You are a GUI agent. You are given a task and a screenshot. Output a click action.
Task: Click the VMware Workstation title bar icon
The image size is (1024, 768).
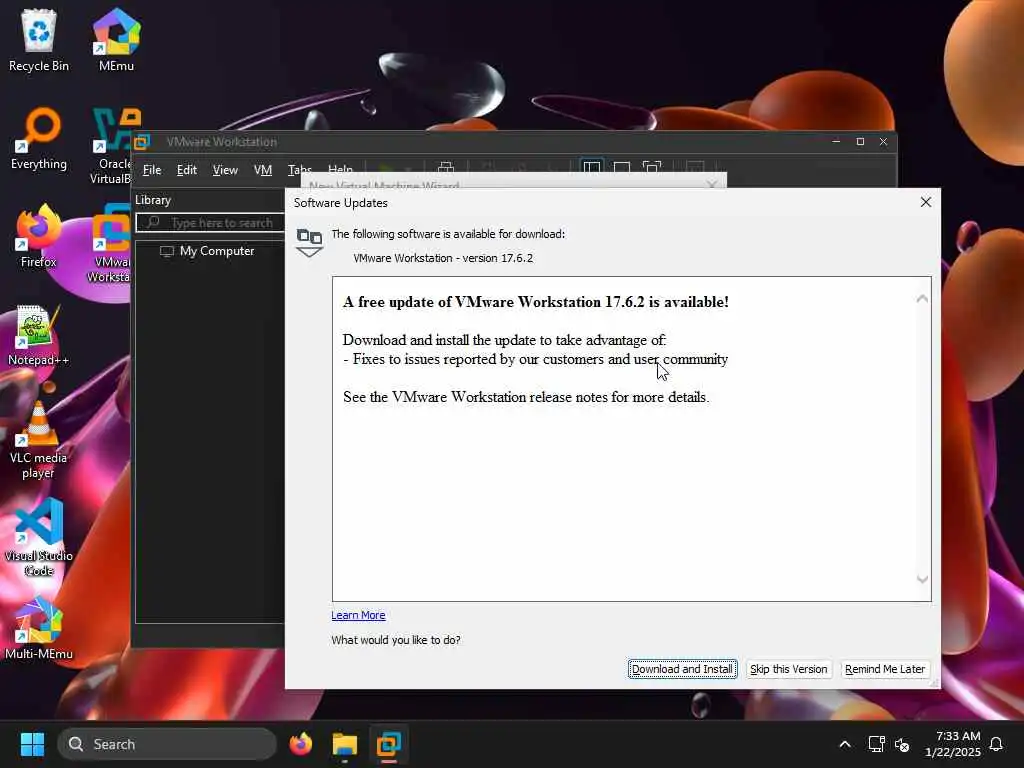(x=142, y=142)
